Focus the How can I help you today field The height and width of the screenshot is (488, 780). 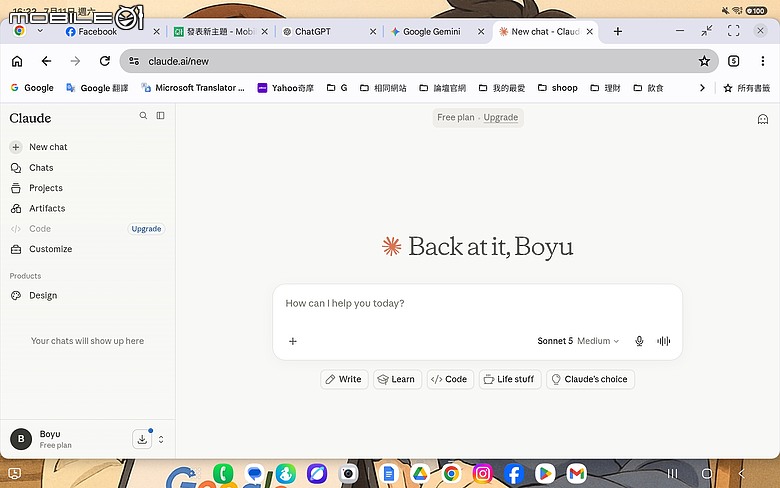pyautogui.click(x=477, y=303)
